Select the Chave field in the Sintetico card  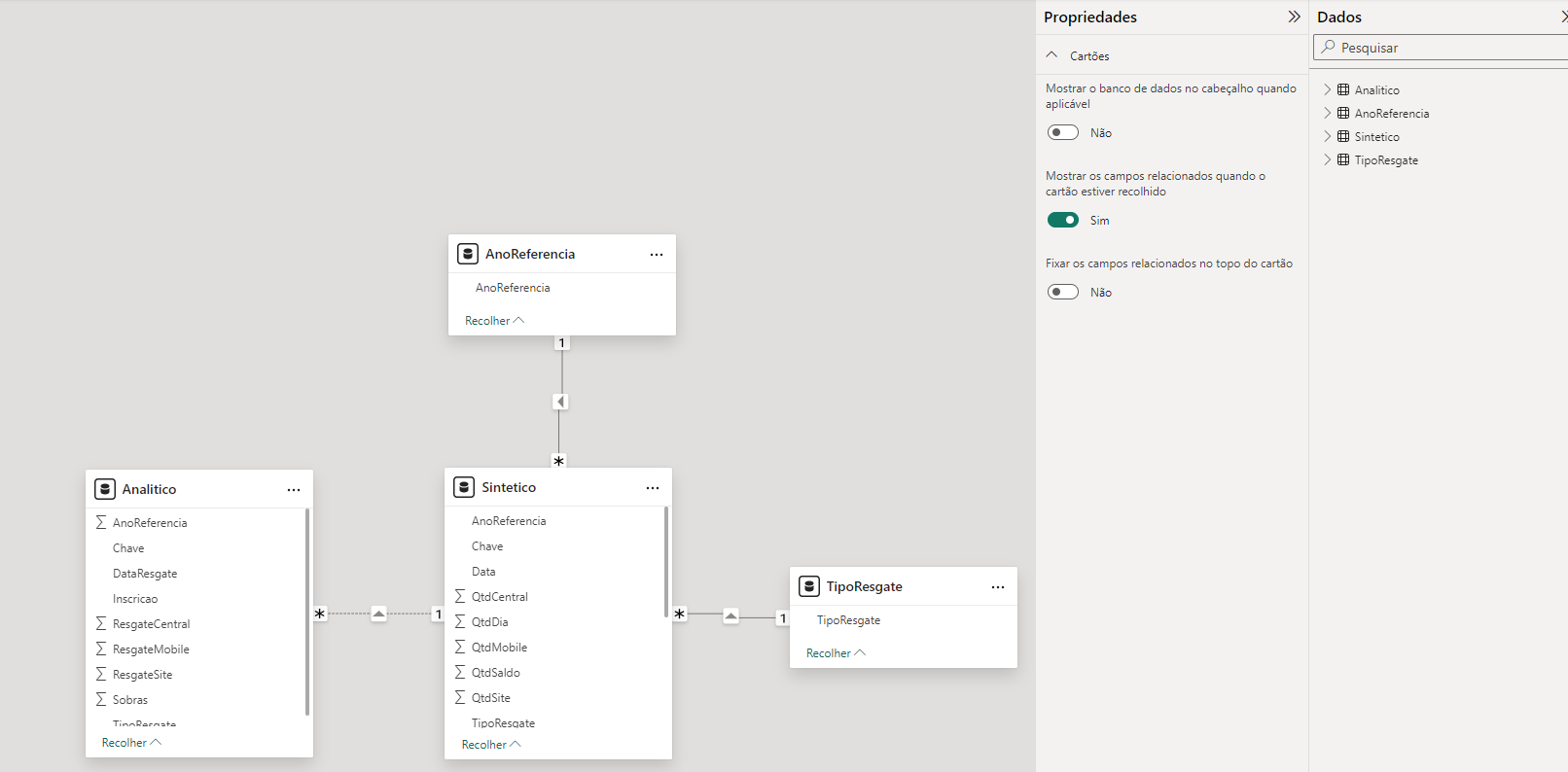tap(487, 546)
